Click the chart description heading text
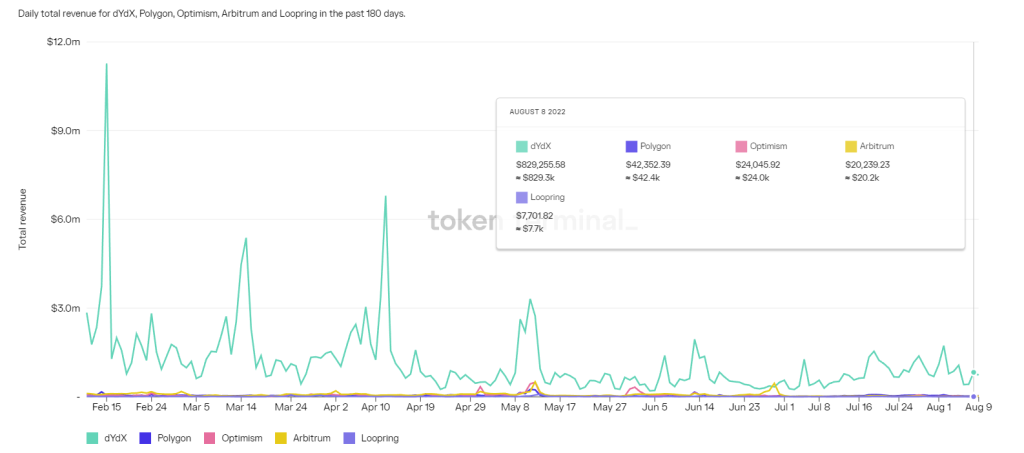 [x=212, y=13]
